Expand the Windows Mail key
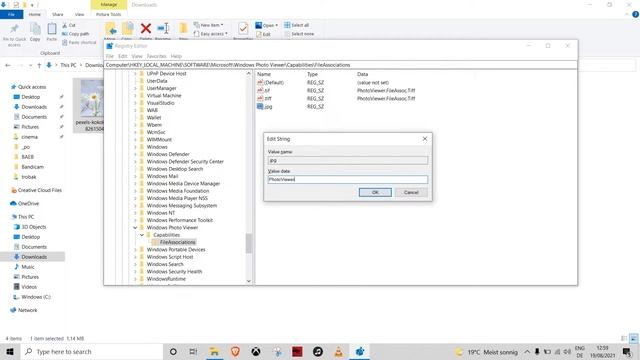 pyautogui.click(x=135, y=176)
